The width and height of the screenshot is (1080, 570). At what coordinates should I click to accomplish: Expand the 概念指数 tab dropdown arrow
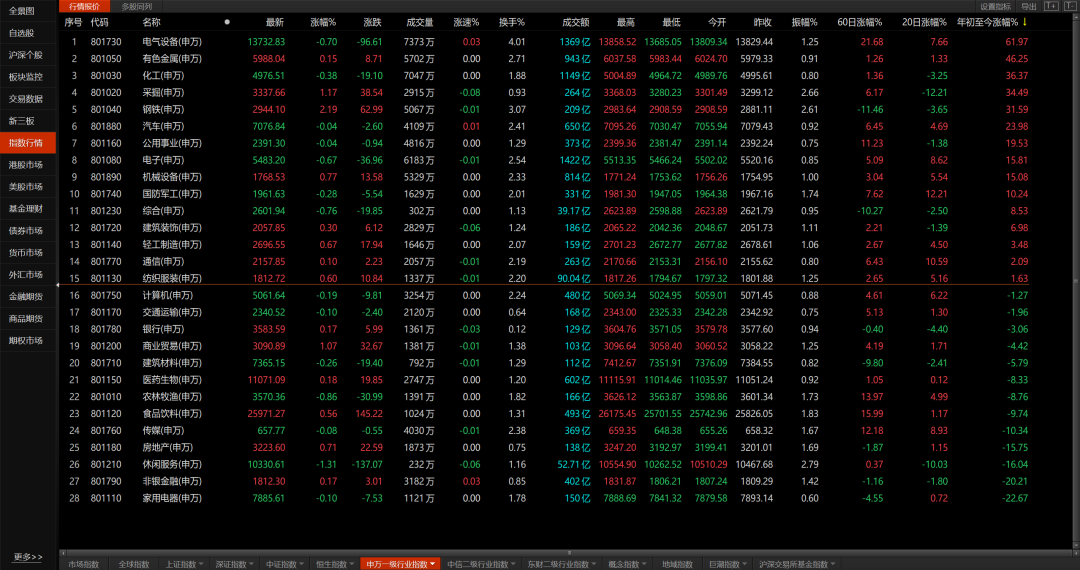coord(645,564)
